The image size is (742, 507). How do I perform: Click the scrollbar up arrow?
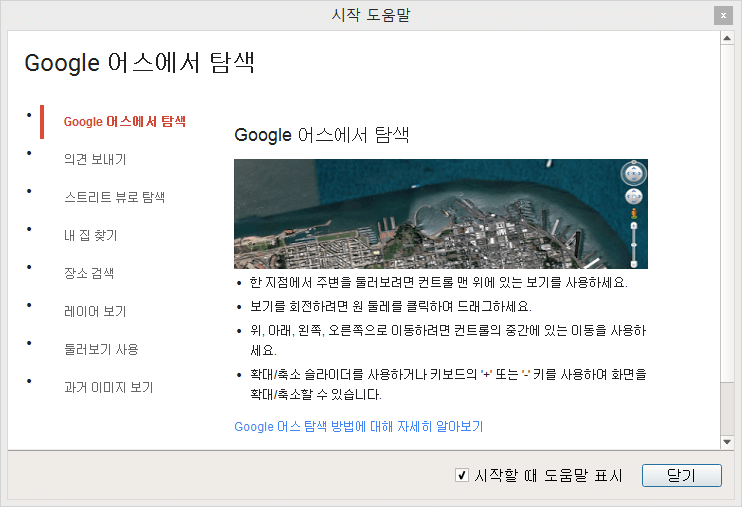pos(727,39)
